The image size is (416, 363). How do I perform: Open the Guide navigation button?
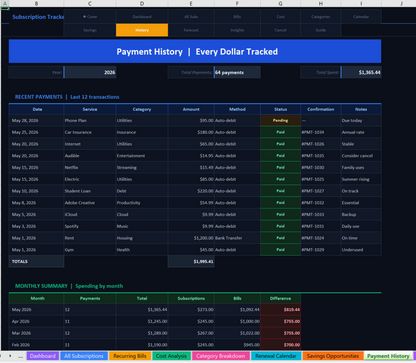(321, 30)
